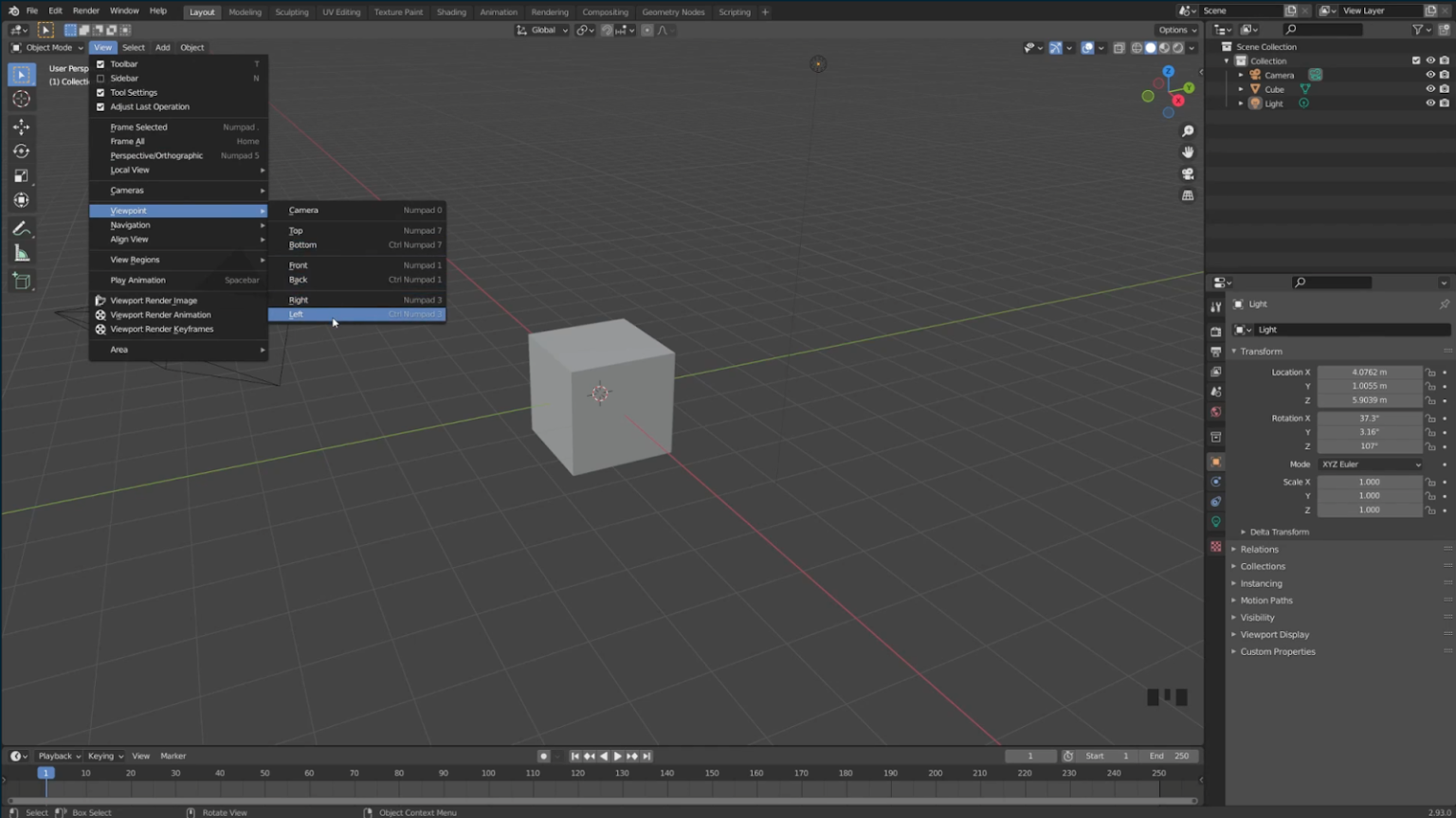
Task: Click the Options button in the header
Action: (1174, 29)
